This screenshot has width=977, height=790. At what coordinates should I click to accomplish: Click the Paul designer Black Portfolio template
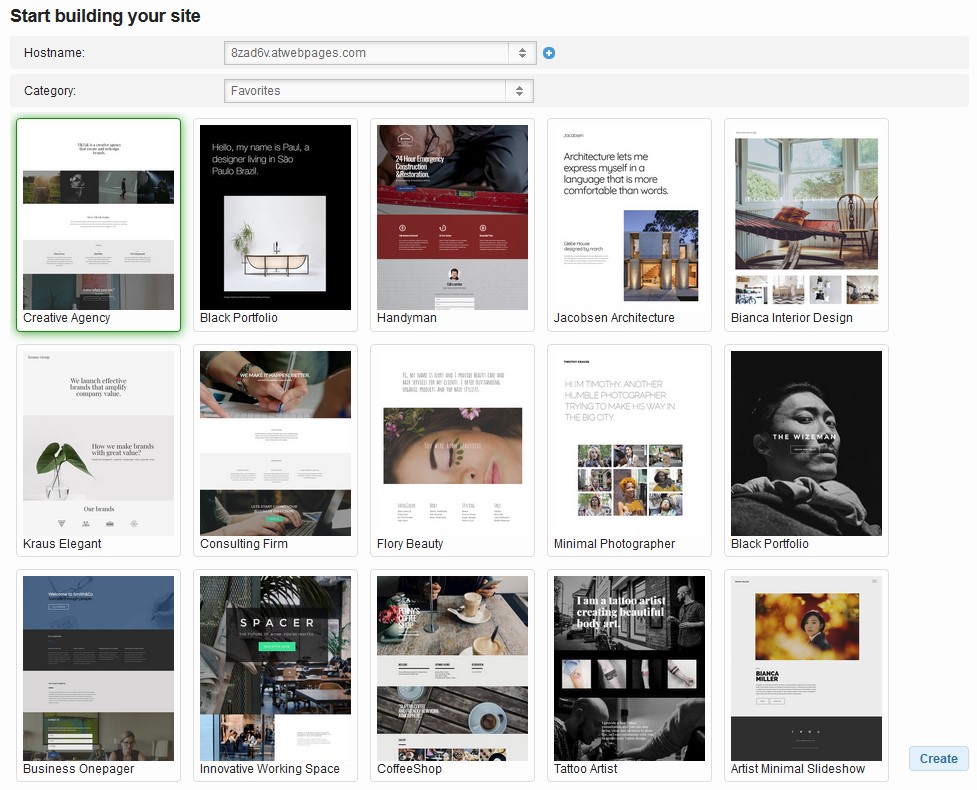point(275,217)
